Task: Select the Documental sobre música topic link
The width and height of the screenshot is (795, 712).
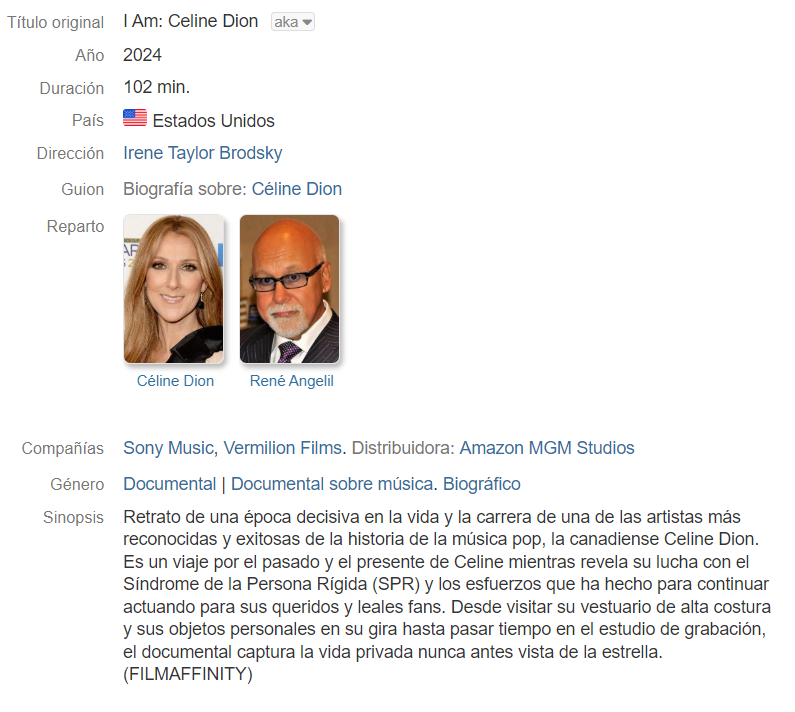Action: (332, 484)
